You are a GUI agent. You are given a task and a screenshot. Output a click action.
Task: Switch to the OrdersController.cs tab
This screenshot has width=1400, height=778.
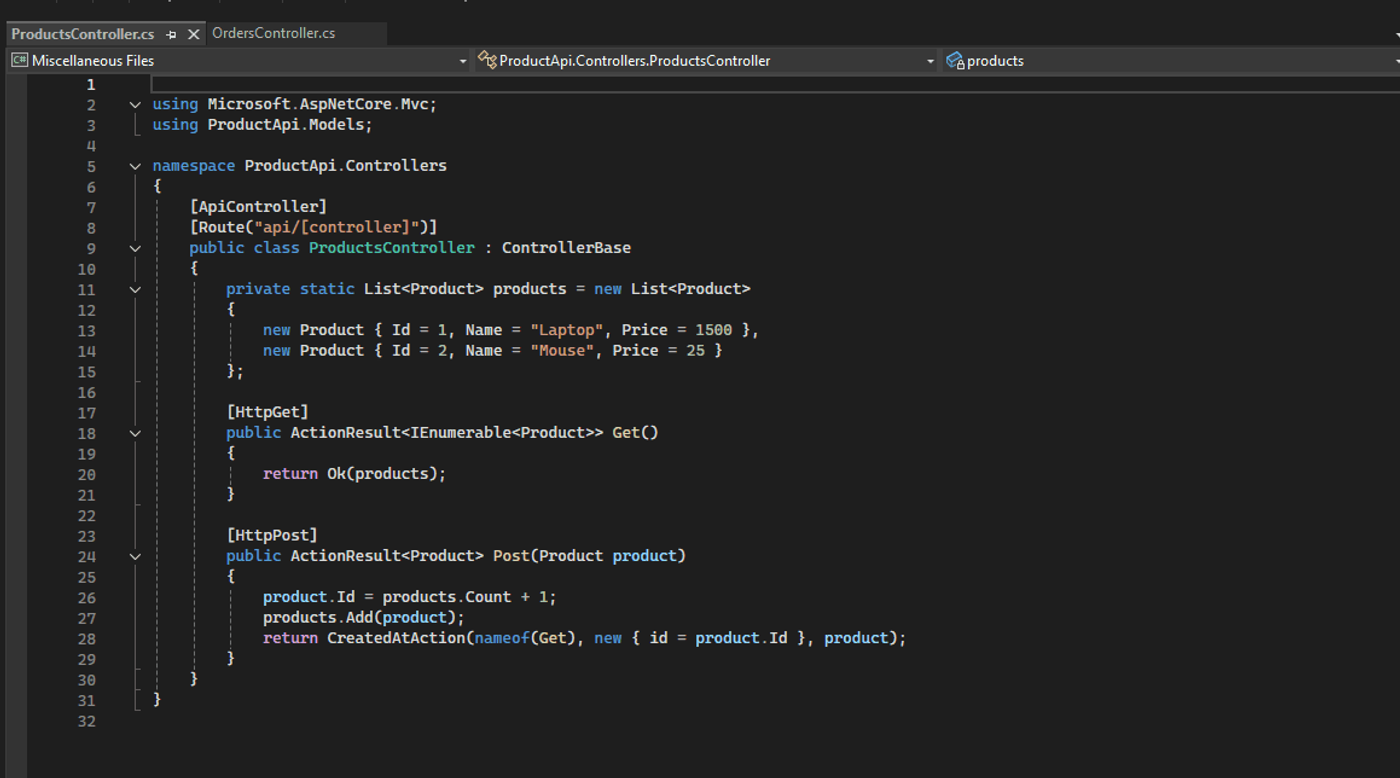(x=274, y=33)
